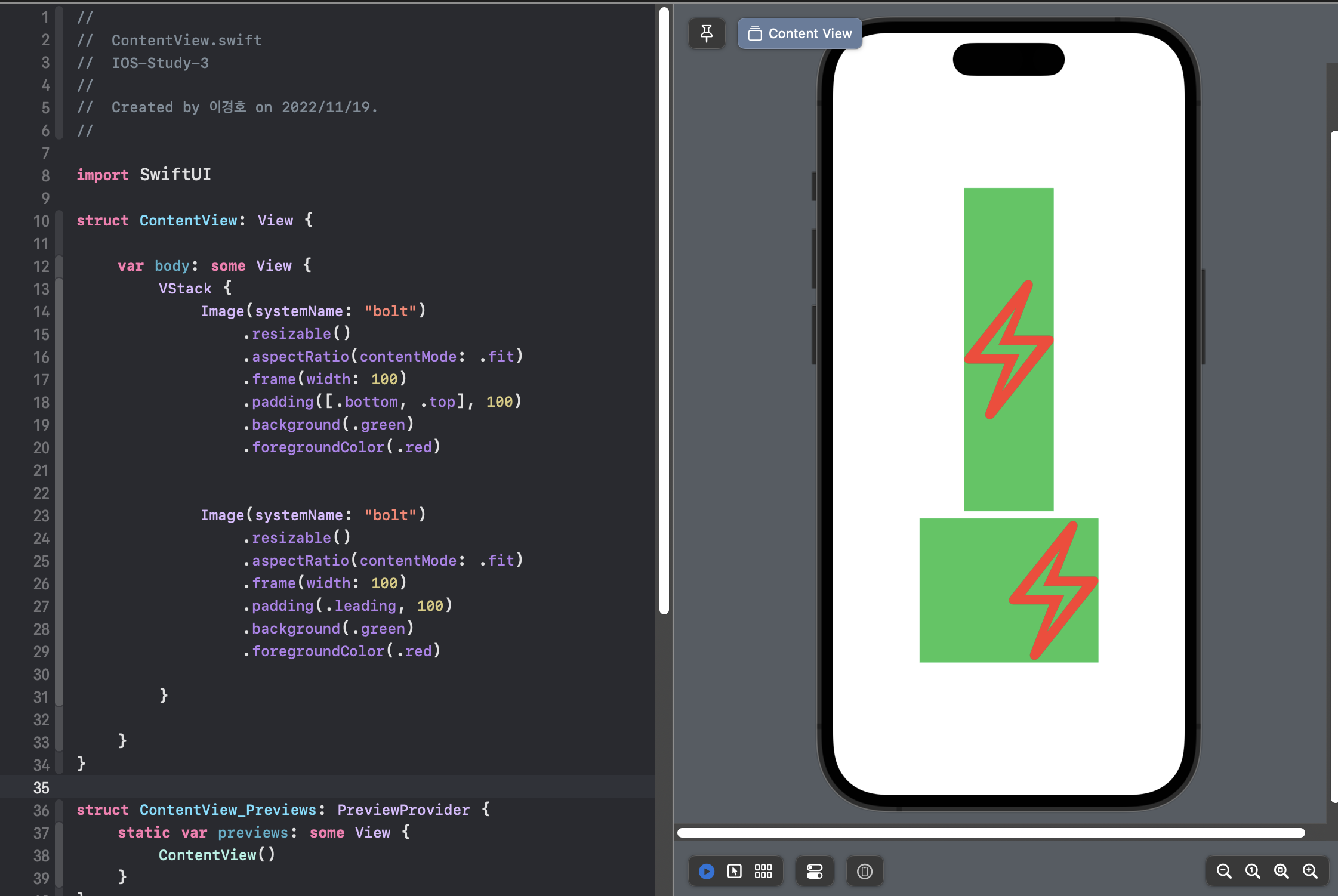This screenshot has height=896, width=1338.
Task: Zoom preview to 100 percent
Action: click(1253, 872)
